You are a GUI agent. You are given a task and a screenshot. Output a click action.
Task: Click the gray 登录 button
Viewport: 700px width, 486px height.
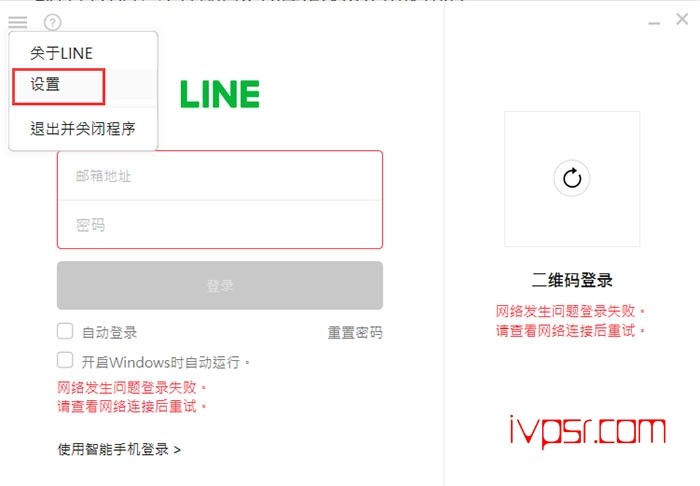[x=220, y=286]
